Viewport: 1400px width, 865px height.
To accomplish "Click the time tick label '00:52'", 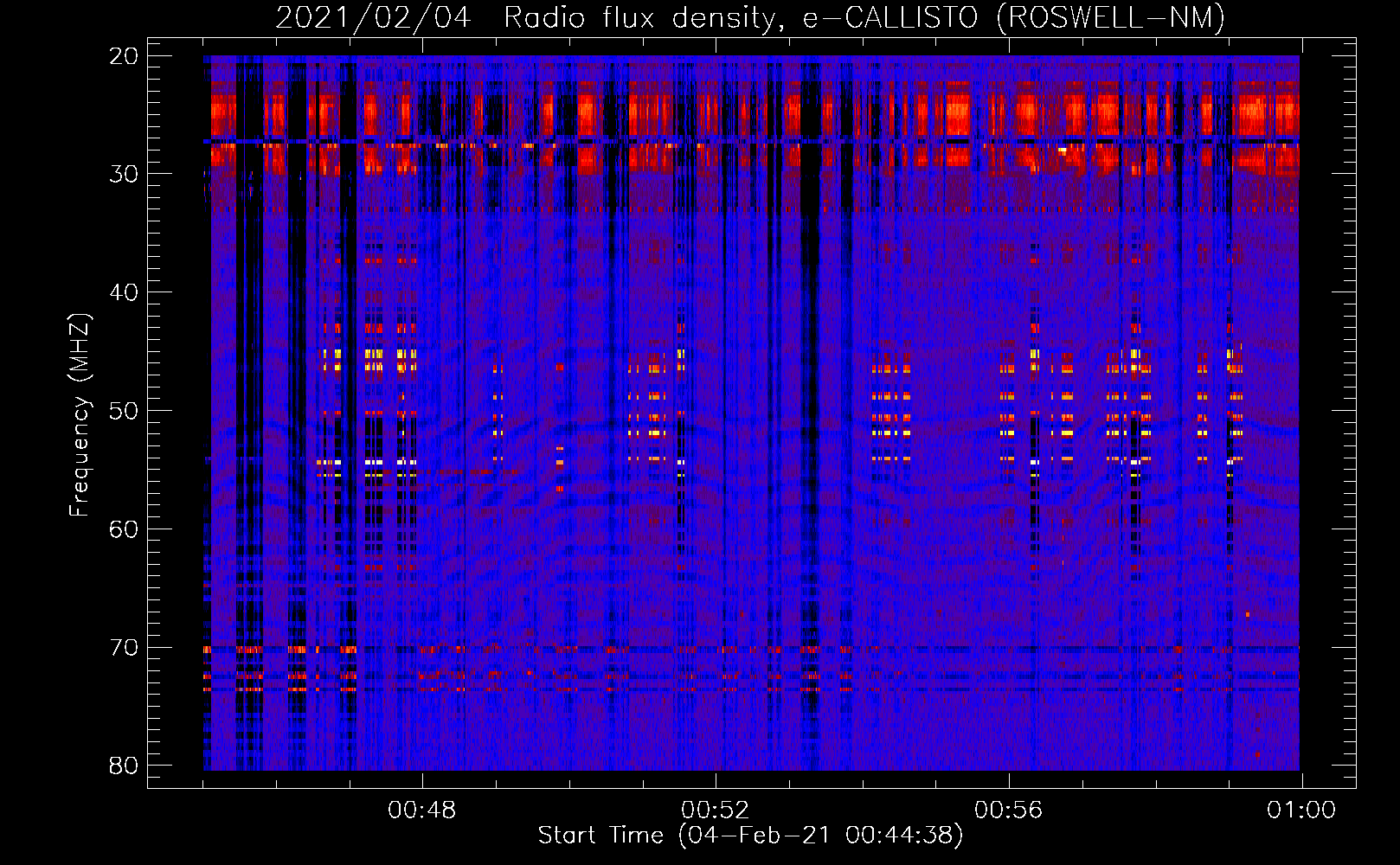I will coord(715,811).
